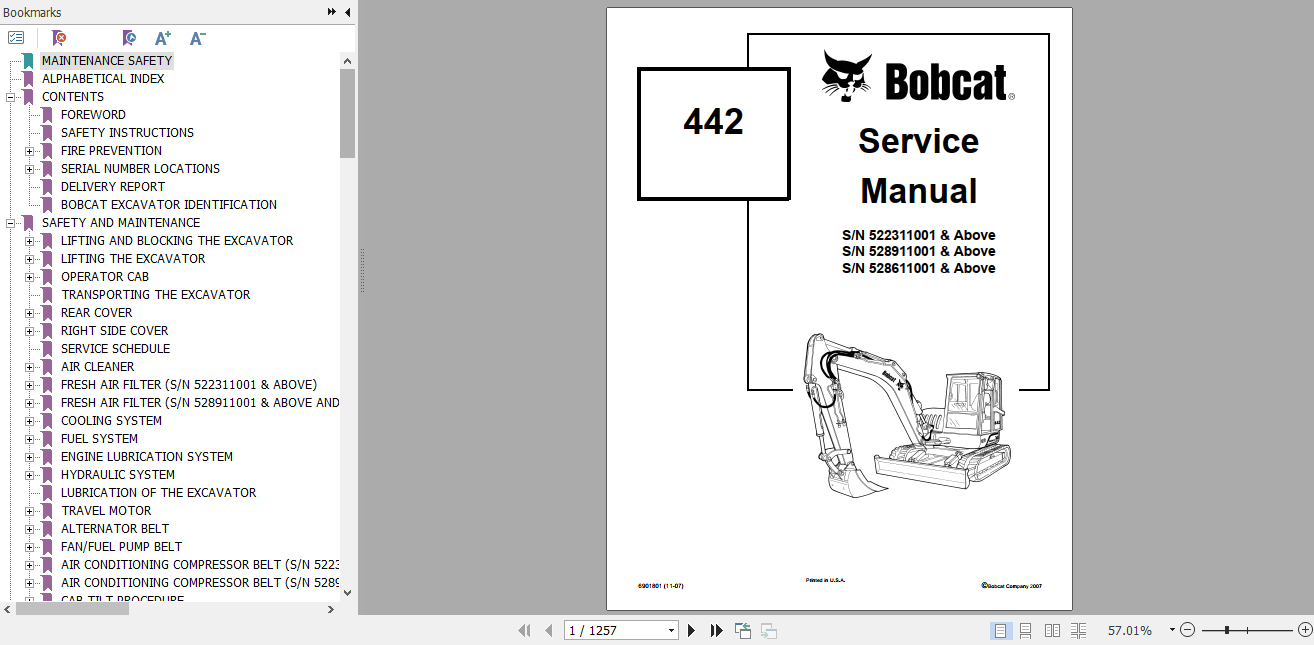Select the FOREWORD bookmark
Viewport: 1314px width, 645px height.
pos(93,115)
